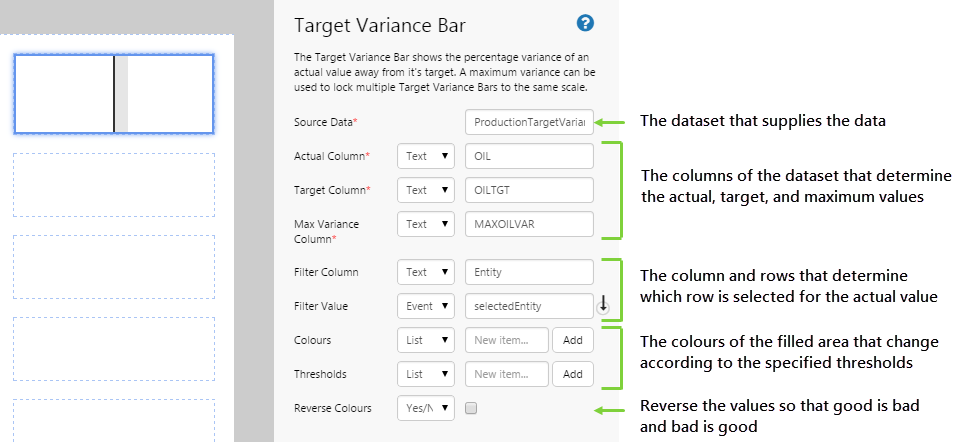Click the blue help question mark icon
The width and height of the screenshot is (960, 442).
pos(586,23)
